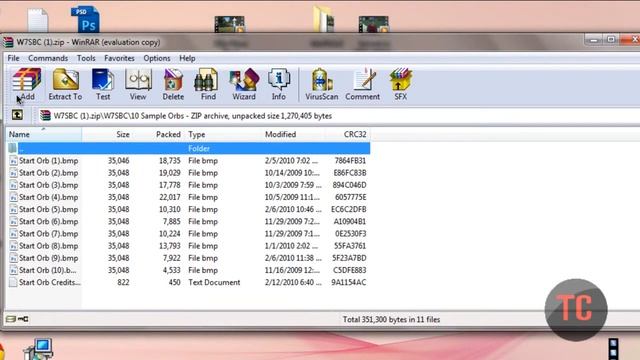Launch the Wizard tool
Screen dimensions: 640x360
pos(244,84)
